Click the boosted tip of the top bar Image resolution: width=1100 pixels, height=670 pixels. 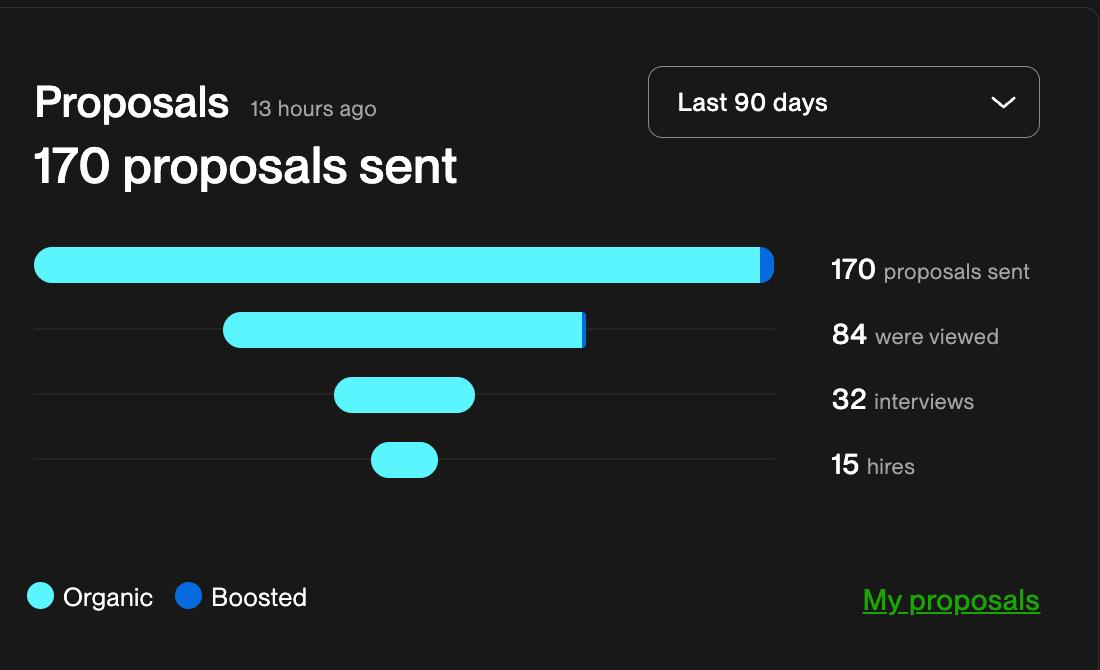[x=768, y=264]
